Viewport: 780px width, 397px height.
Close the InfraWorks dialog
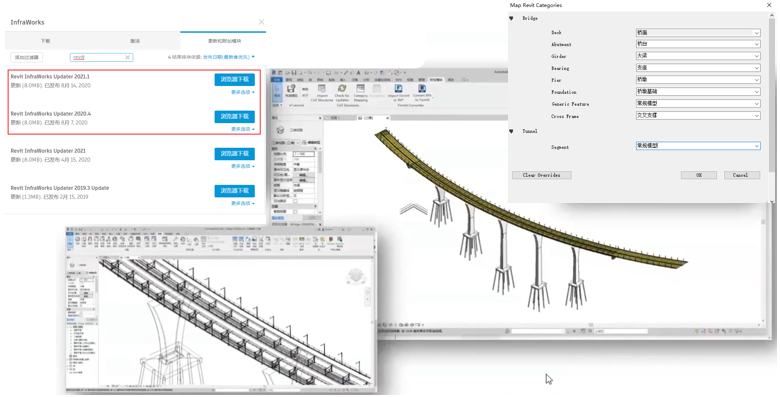click(x=261, y=22)
